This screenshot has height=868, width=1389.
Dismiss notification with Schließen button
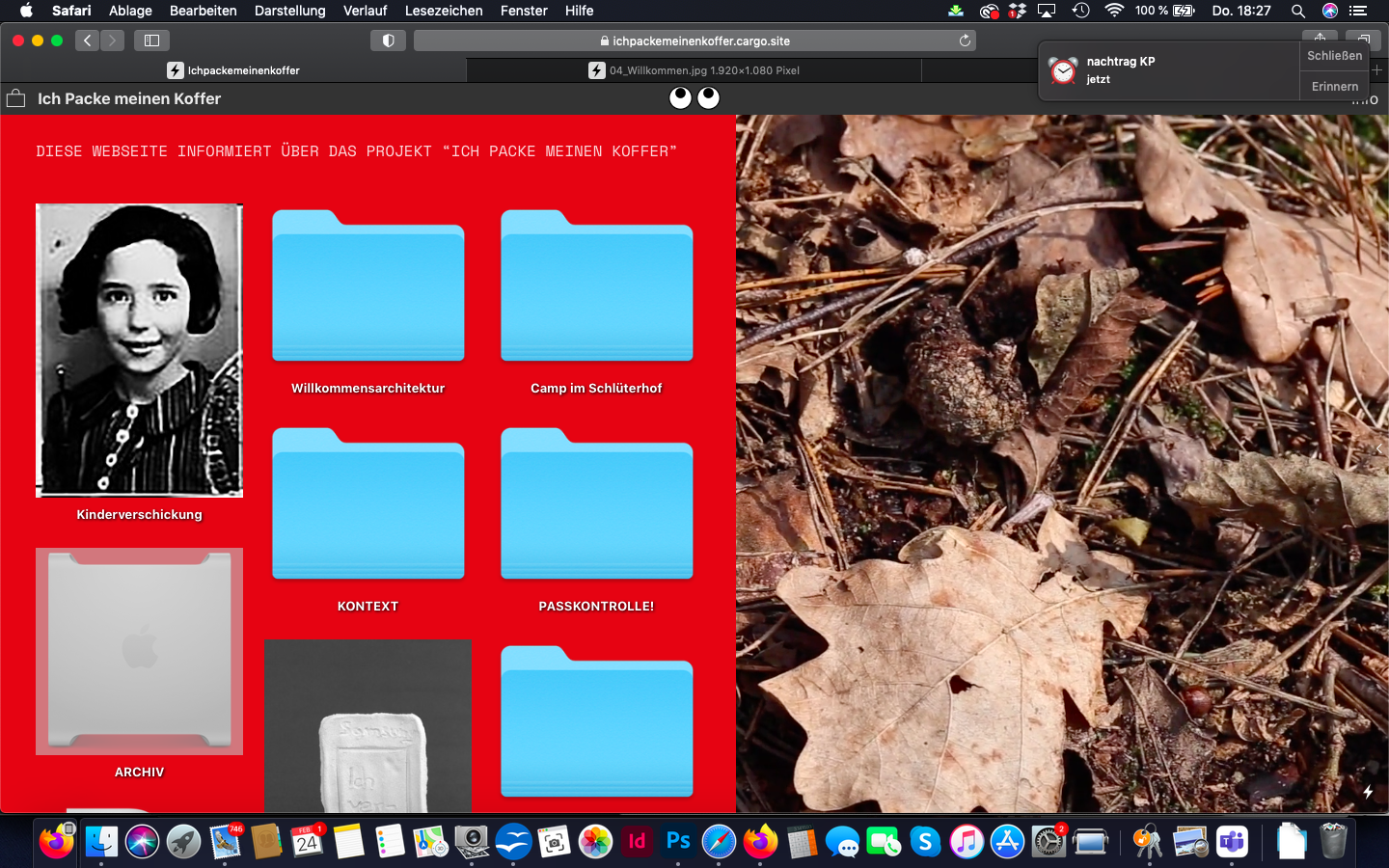tap(1335, 56)
